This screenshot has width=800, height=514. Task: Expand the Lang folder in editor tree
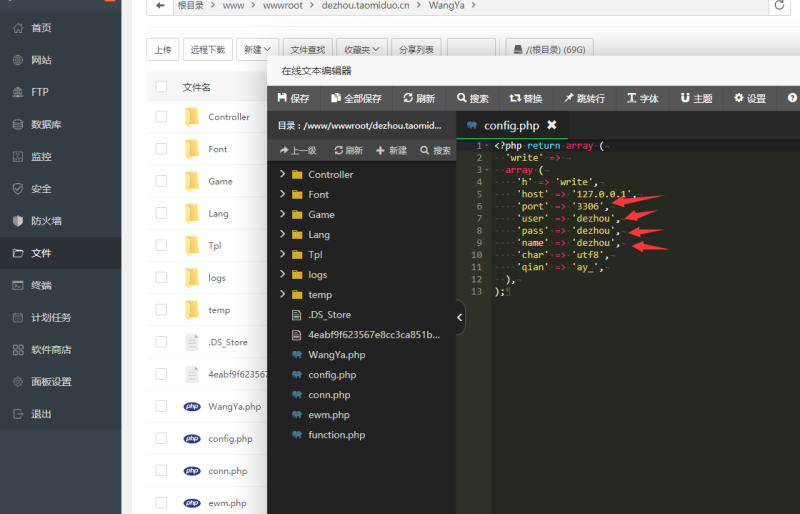tap(283, 234)
